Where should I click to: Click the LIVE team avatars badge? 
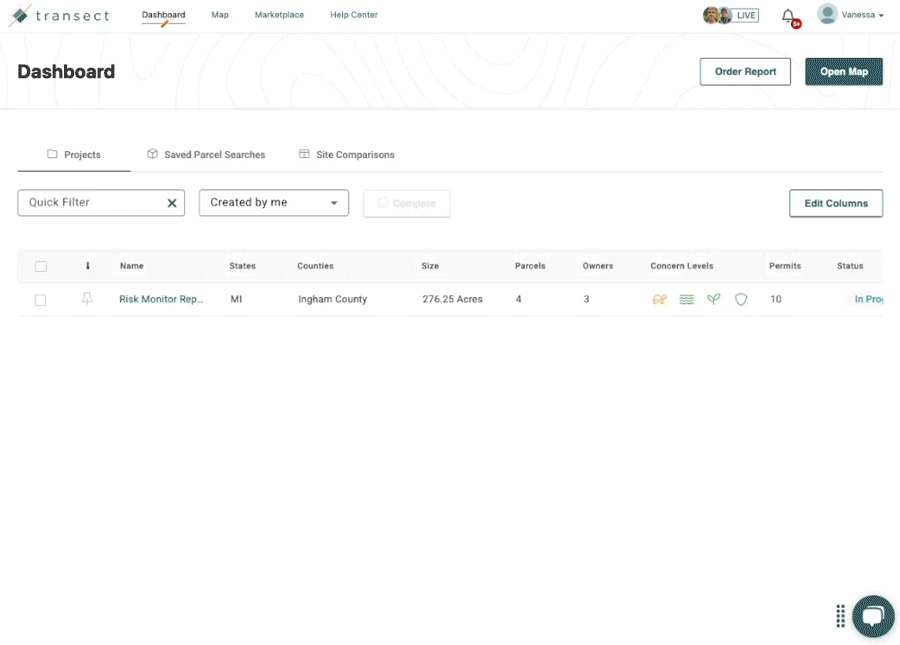coord(731,15)
